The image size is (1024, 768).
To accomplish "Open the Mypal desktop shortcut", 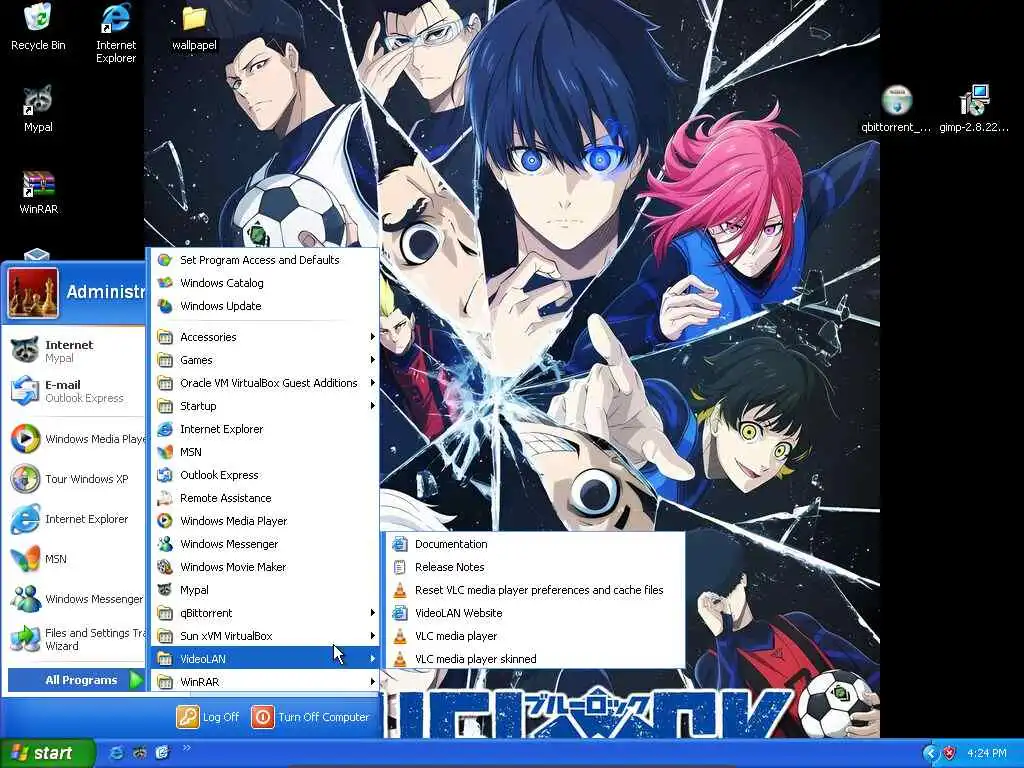I will pyautogui.click(x=38, y=109).
